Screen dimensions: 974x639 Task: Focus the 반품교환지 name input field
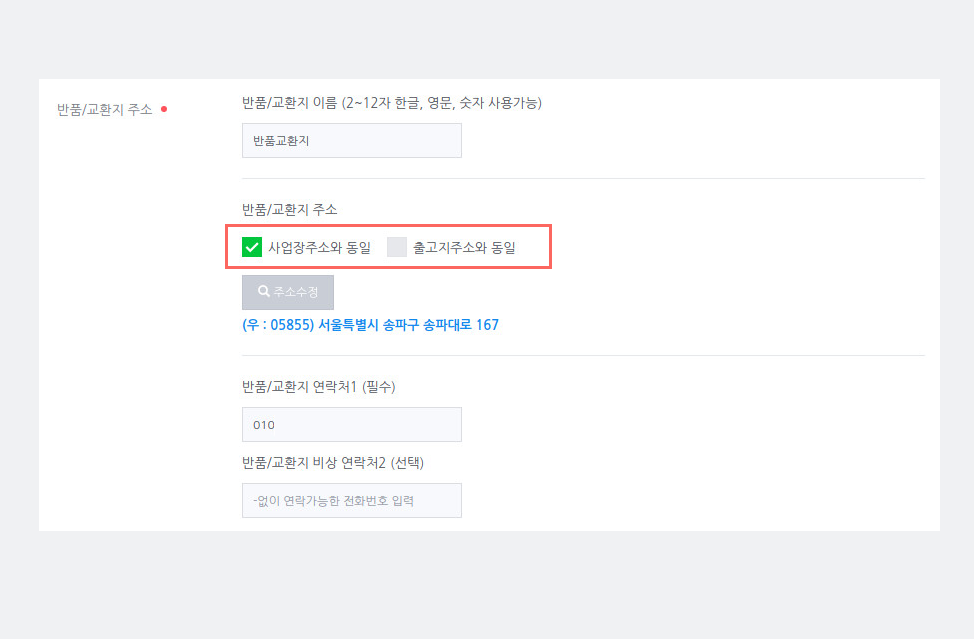[352, 140]
